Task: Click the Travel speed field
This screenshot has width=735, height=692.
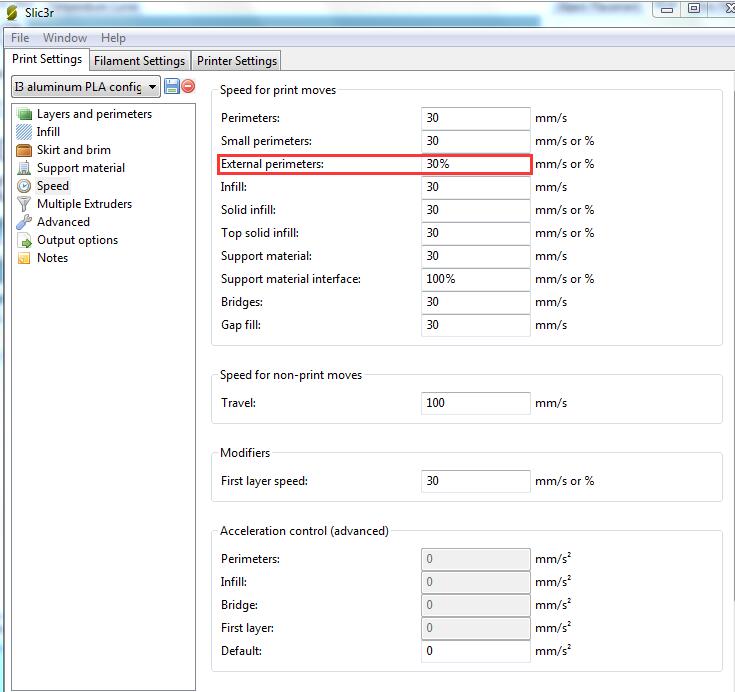Action: [476, 403]
